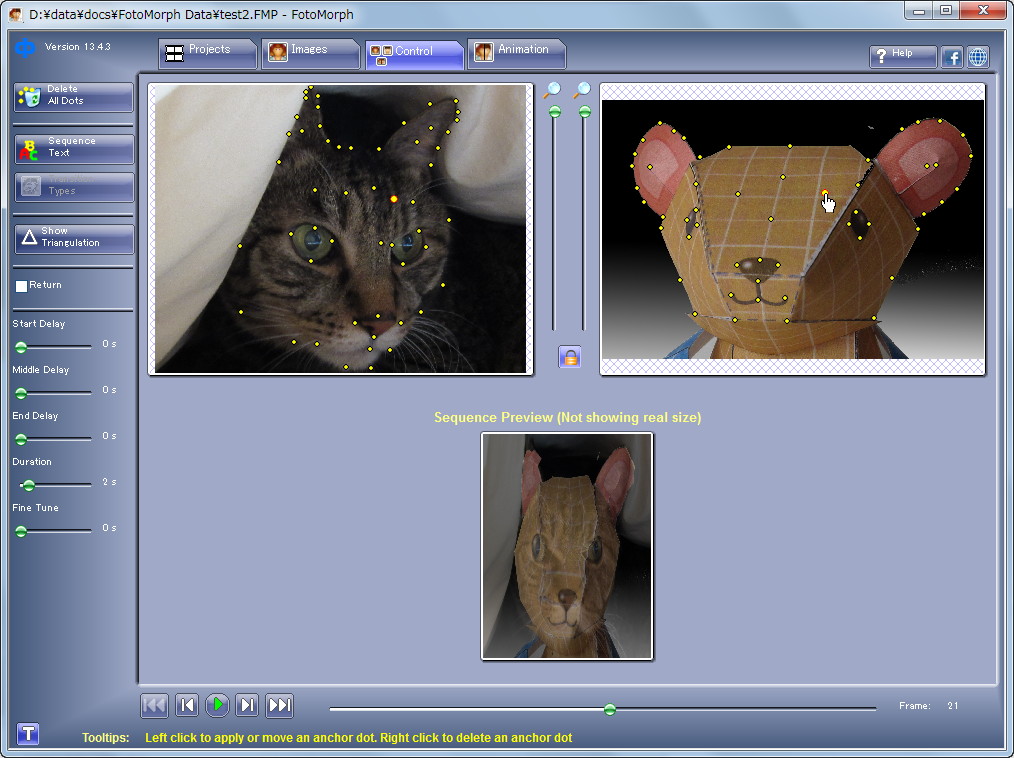Open Help
The width and height of the screenshot is (1014, 758).
pyautogui.click(x=903, y=56)
